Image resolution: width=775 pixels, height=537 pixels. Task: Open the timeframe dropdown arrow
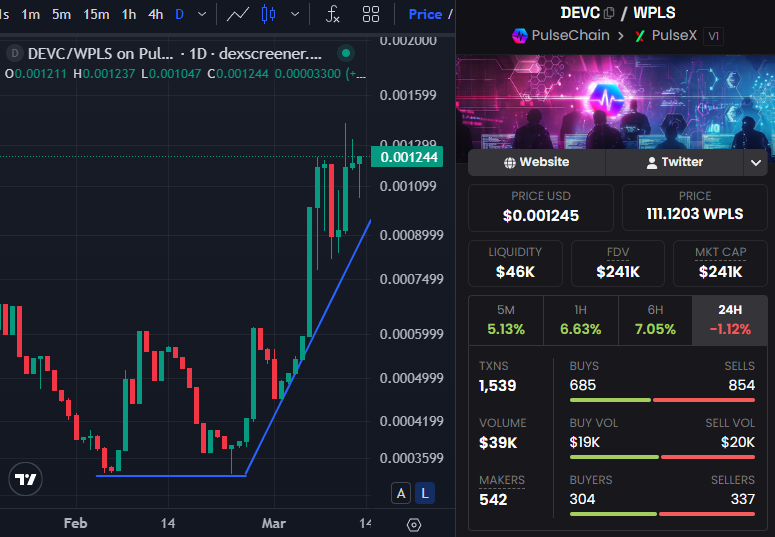point(202,14)
